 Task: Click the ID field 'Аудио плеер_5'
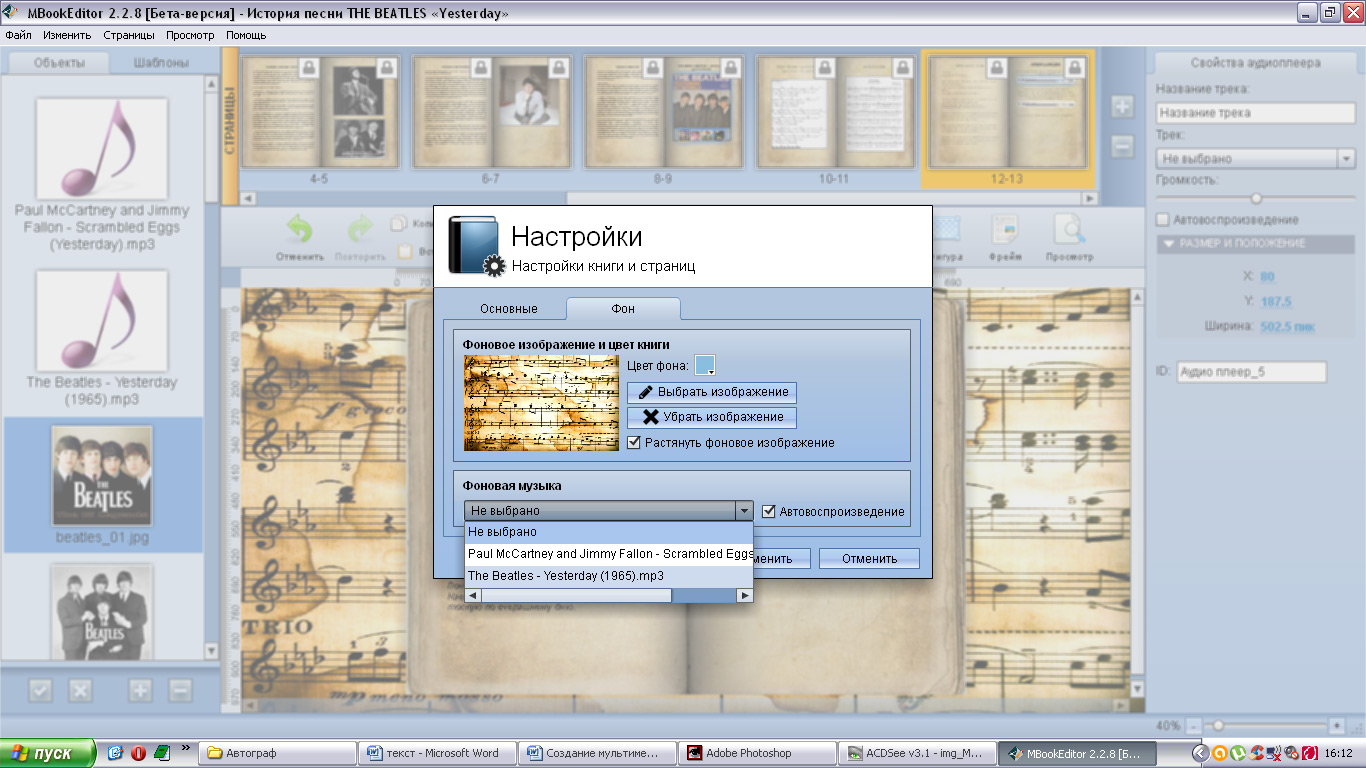[1251, 372]
